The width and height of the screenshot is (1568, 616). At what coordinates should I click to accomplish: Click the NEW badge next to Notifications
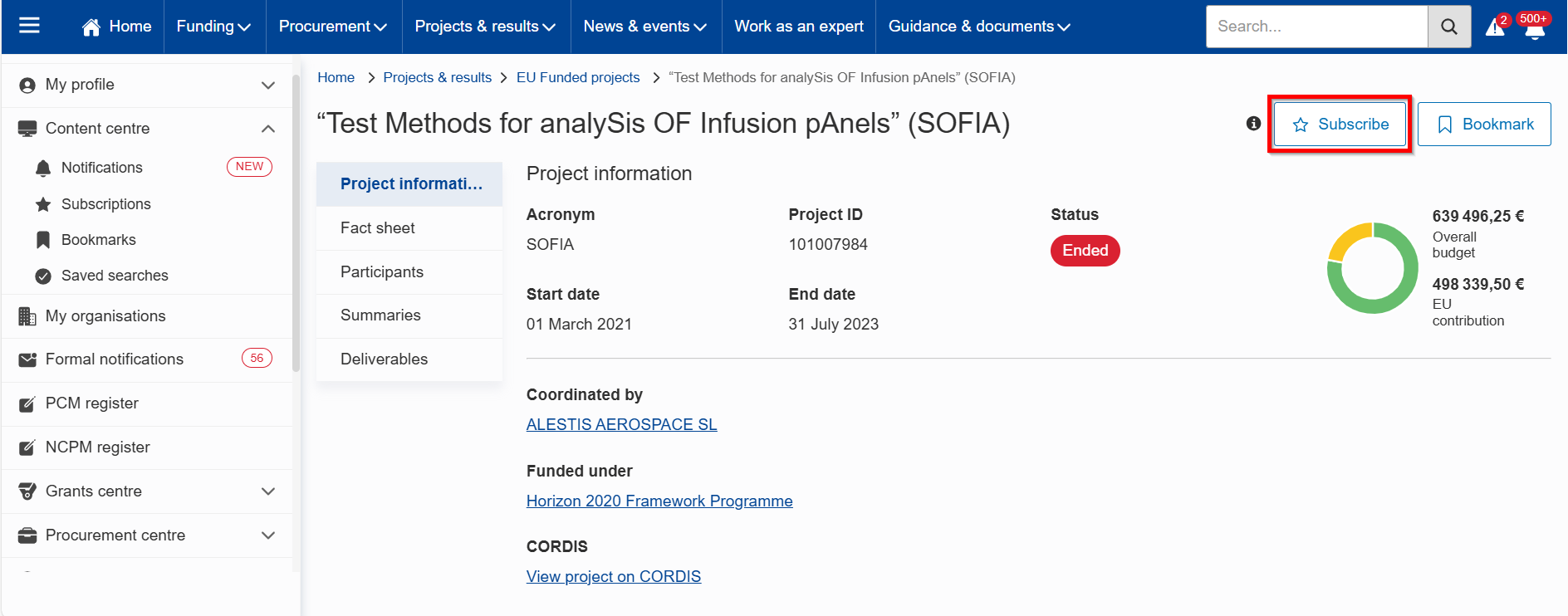pos(249,167)
